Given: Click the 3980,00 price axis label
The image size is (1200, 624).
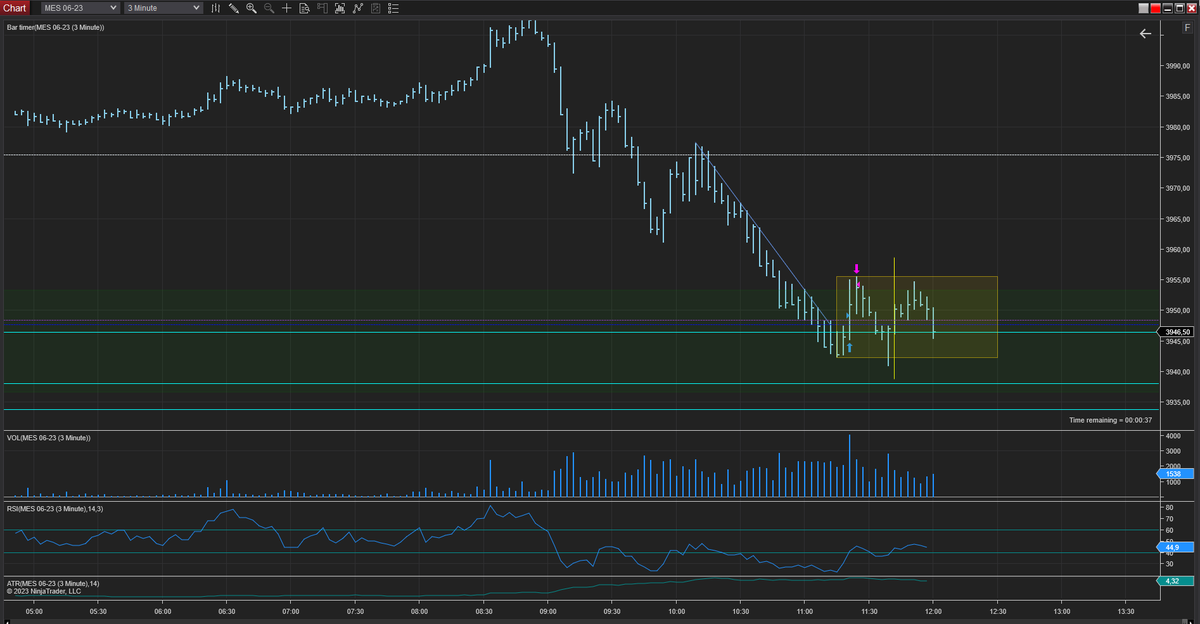Looking at the screenshot, I should tap(1179, 127).
